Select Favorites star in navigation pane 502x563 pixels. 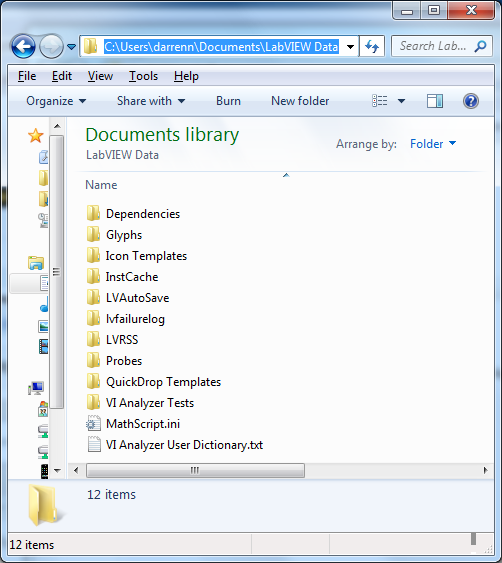click(36, 135)
